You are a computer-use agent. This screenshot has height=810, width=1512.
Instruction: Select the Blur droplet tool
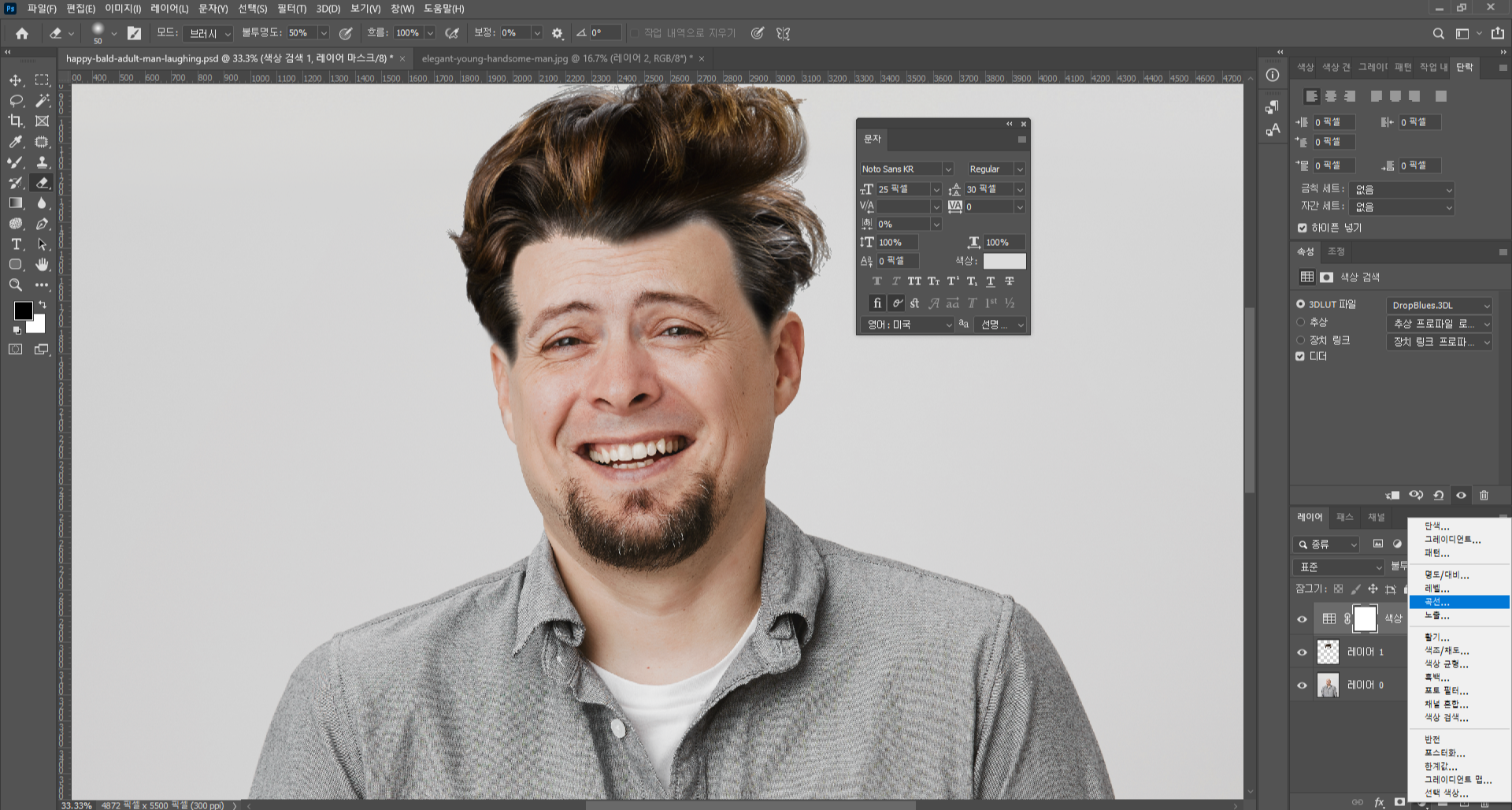click(43, 203)
